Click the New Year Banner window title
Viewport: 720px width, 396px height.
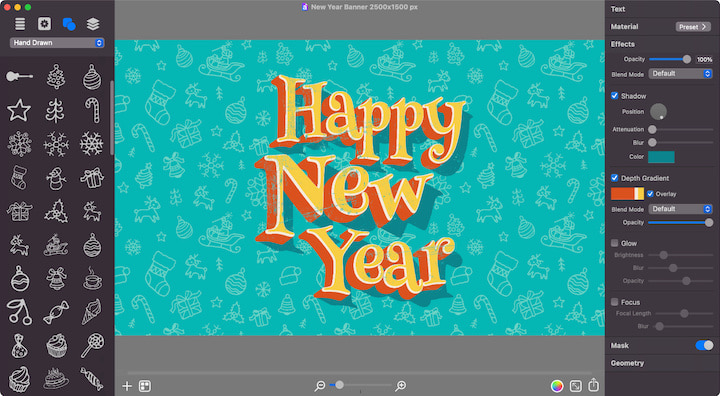(x=364, y=7)
